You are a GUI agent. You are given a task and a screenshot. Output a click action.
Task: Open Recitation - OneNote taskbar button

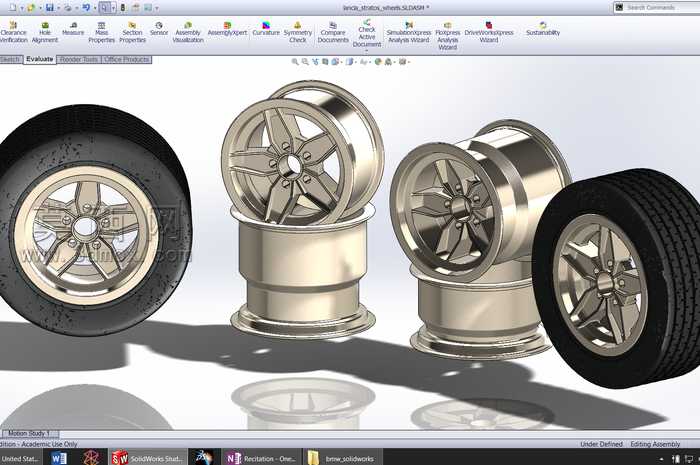tap(261, 458)
